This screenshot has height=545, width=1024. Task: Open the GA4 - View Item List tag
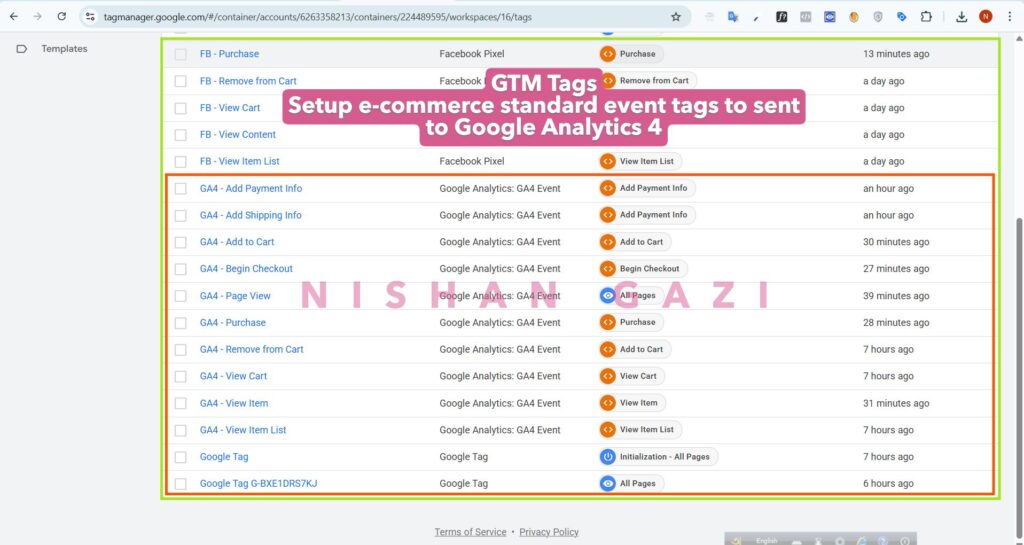pos(243,430)
